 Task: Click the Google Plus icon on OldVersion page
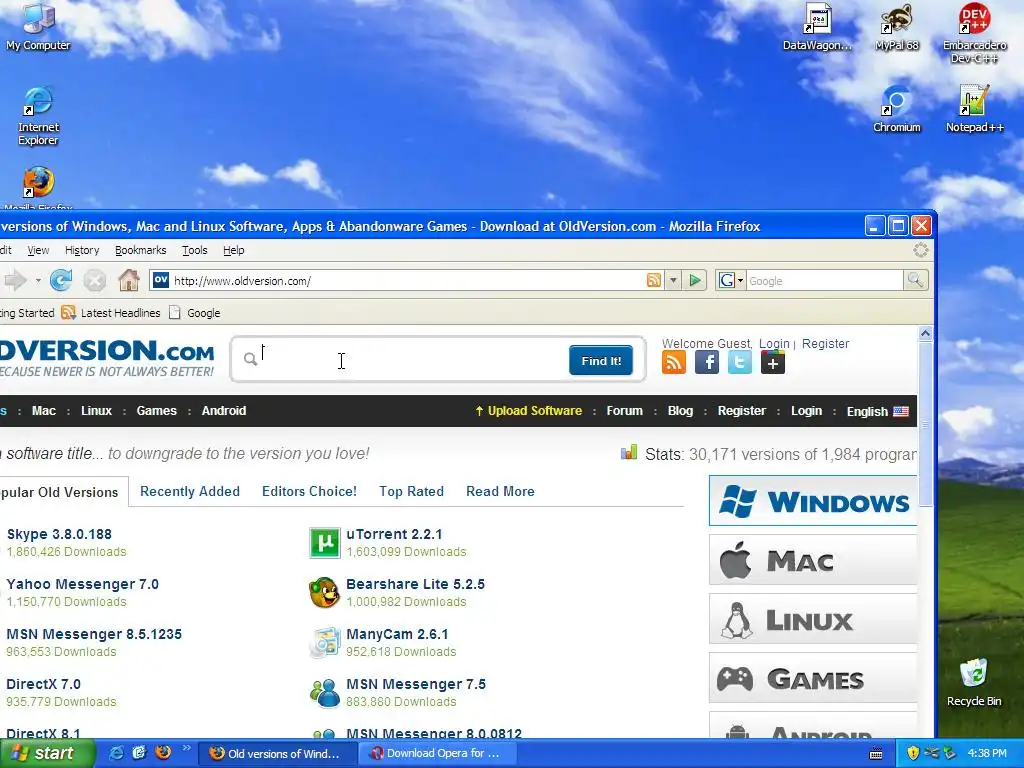[773, 362]
